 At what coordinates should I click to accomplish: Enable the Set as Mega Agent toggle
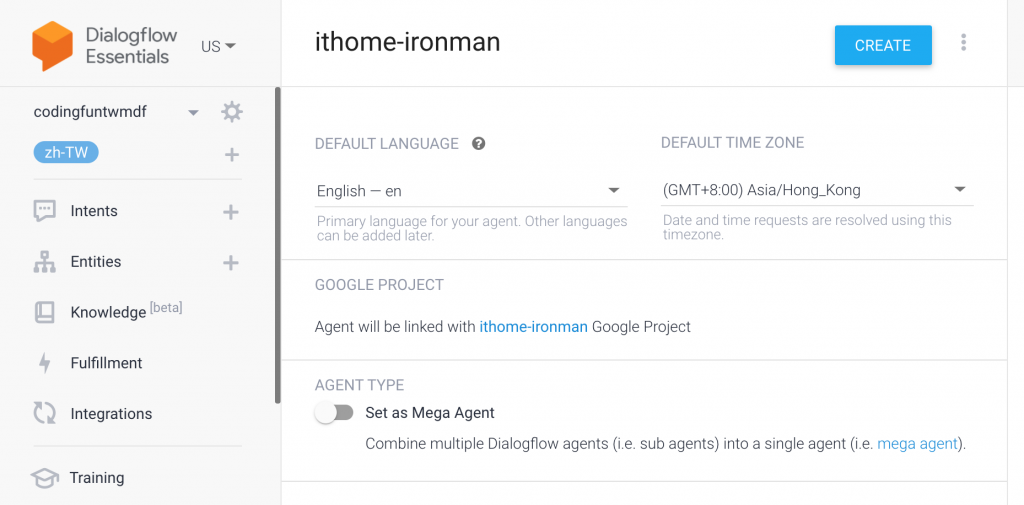[x=334, y=413]
